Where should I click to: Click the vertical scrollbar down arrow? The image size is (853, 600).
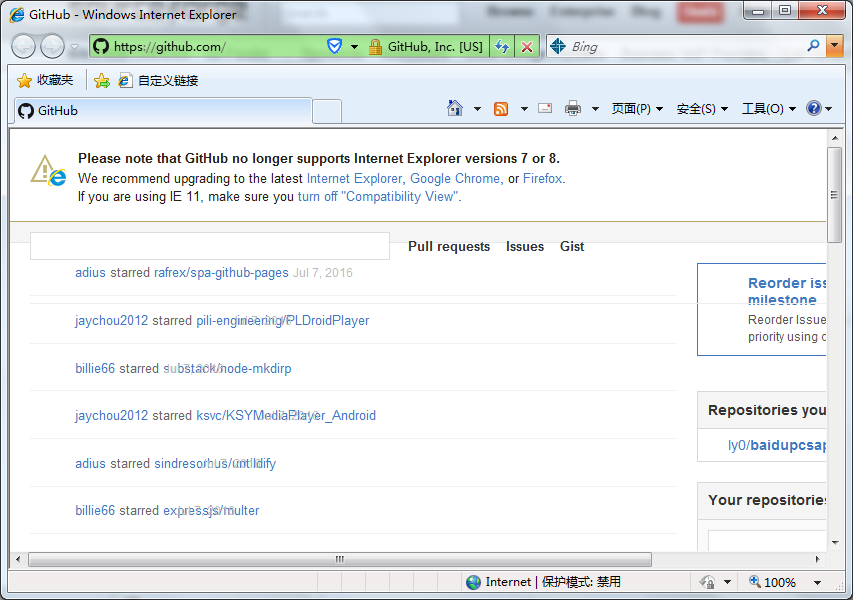coord(835,542)
